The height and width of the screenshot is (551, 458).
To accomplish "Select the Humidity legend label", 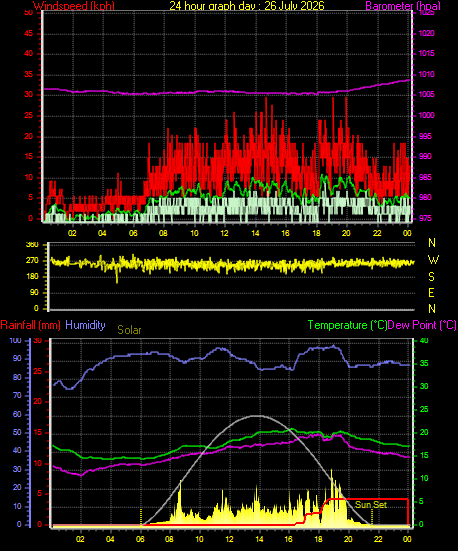I will point(85,325).
